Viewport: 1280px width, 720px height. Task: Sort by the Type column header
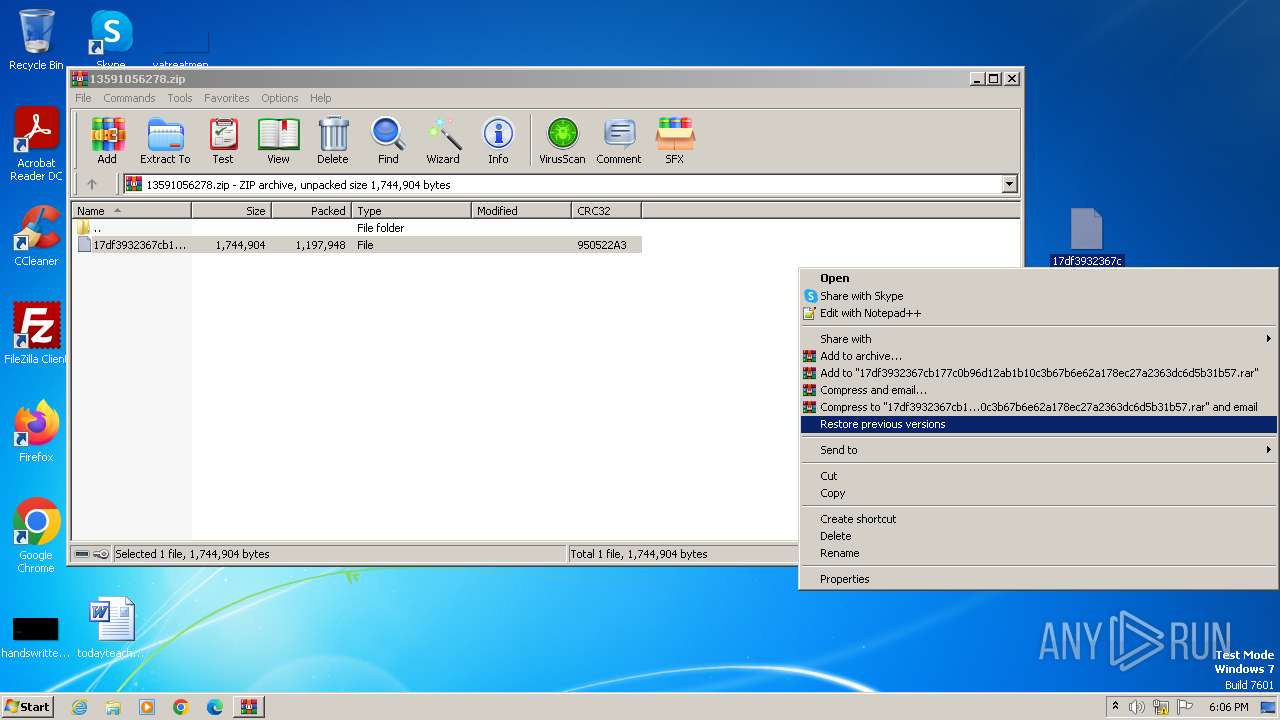click(412, 210)
